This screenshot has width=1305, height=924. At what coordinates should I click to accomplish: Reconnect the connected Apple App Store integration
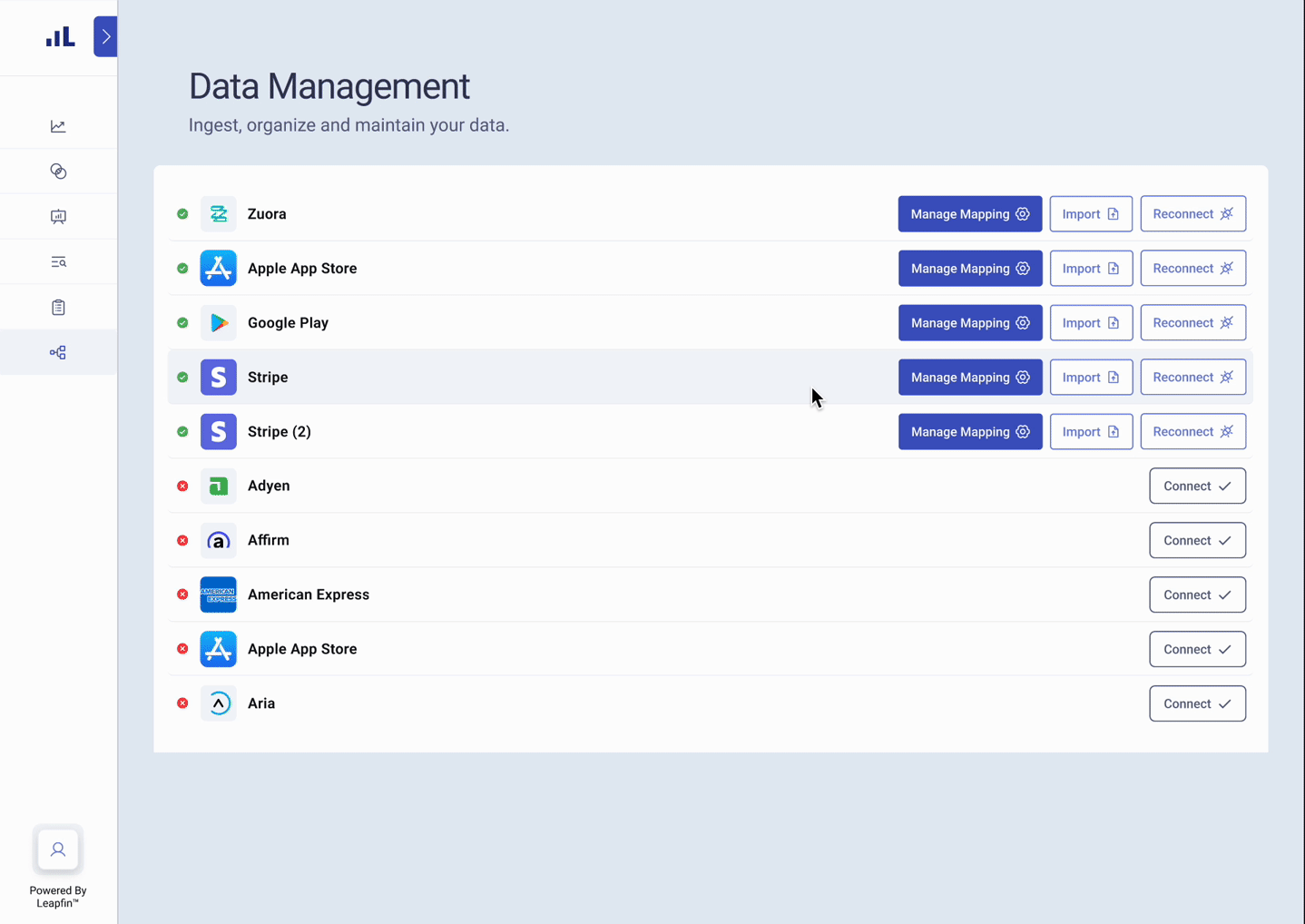point(1193,269)
